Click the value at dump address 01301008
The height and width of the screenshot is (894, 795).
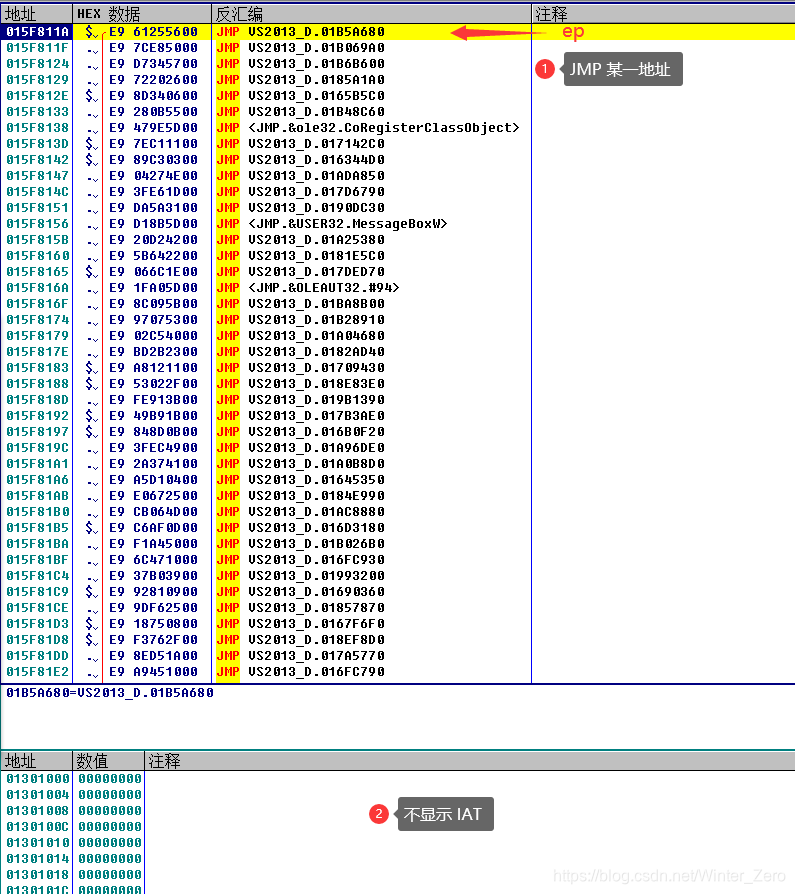[x=109, y=810]
